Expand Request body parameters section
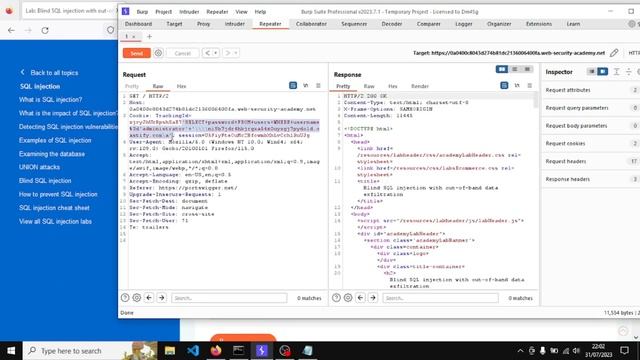 tap(591, 126)
